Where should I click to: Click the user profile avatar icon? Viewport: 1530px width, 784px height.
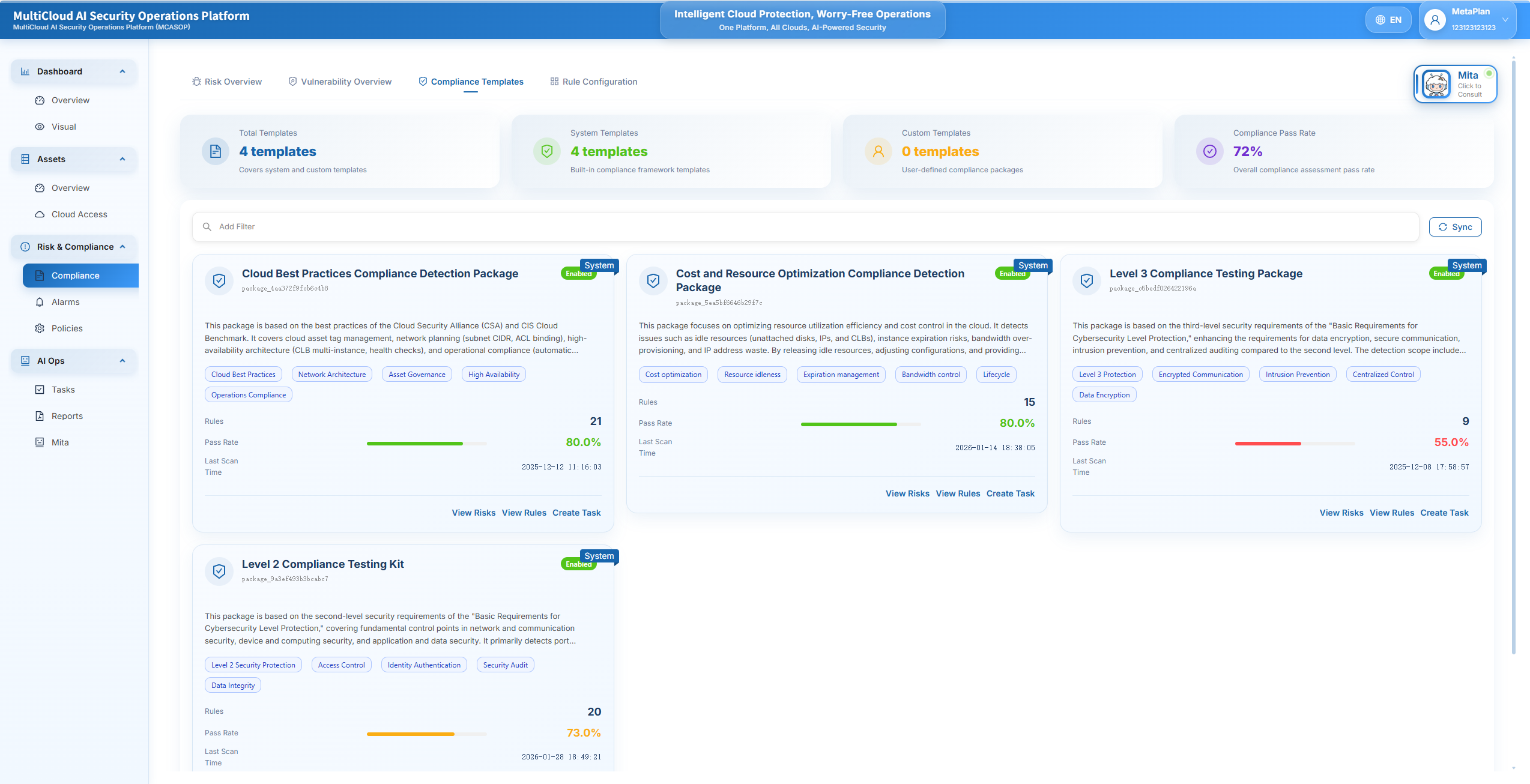(1435, 20)
